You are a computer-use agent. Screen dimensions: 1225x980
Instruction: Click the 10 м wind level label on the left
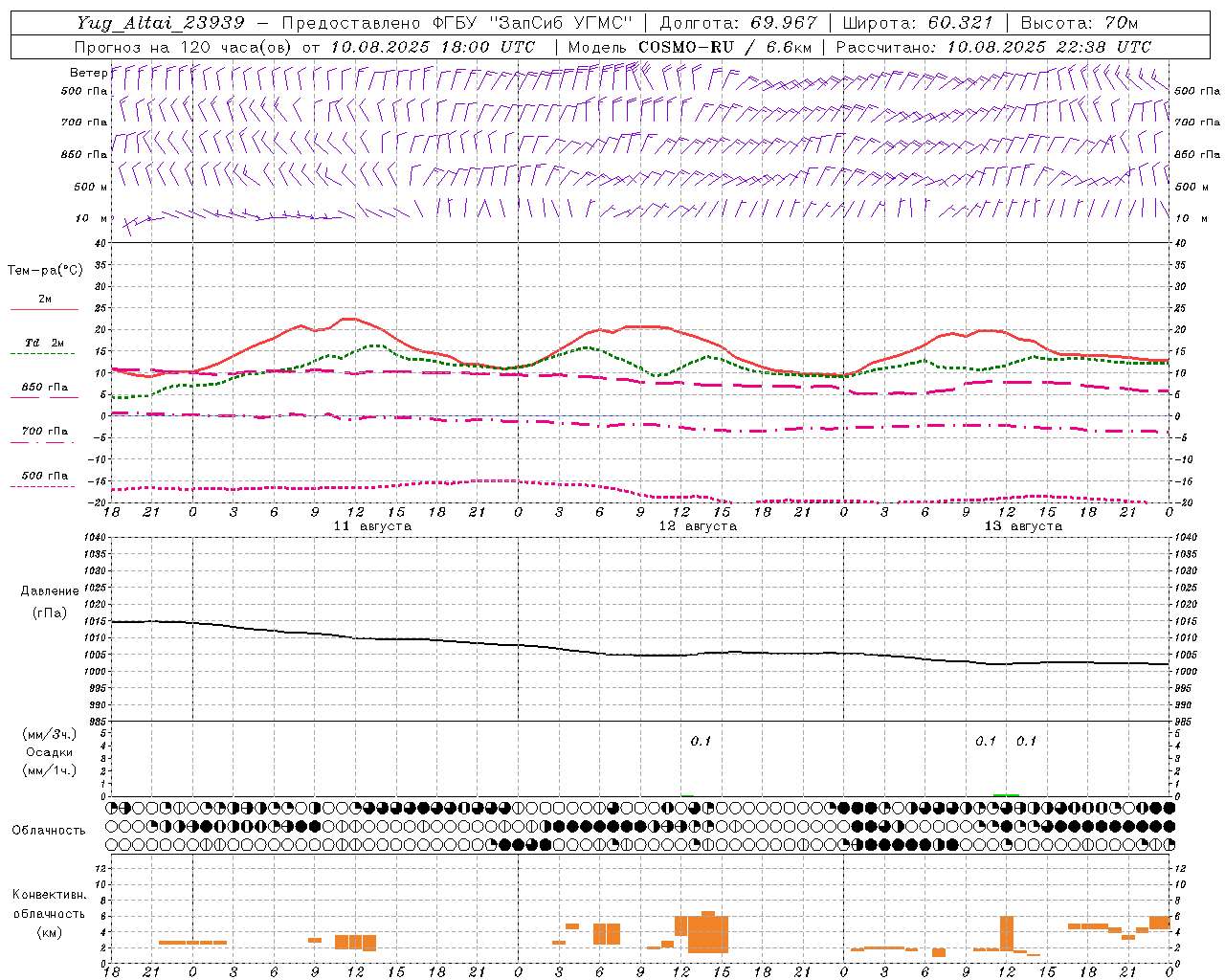92,218
